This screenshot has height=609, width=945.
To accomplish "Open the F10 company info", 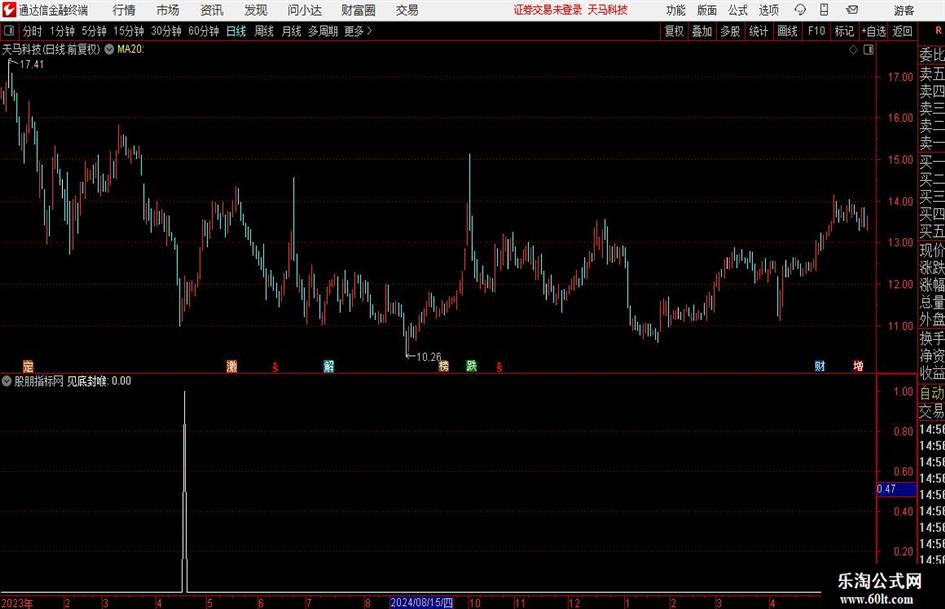I will (817, 31).
